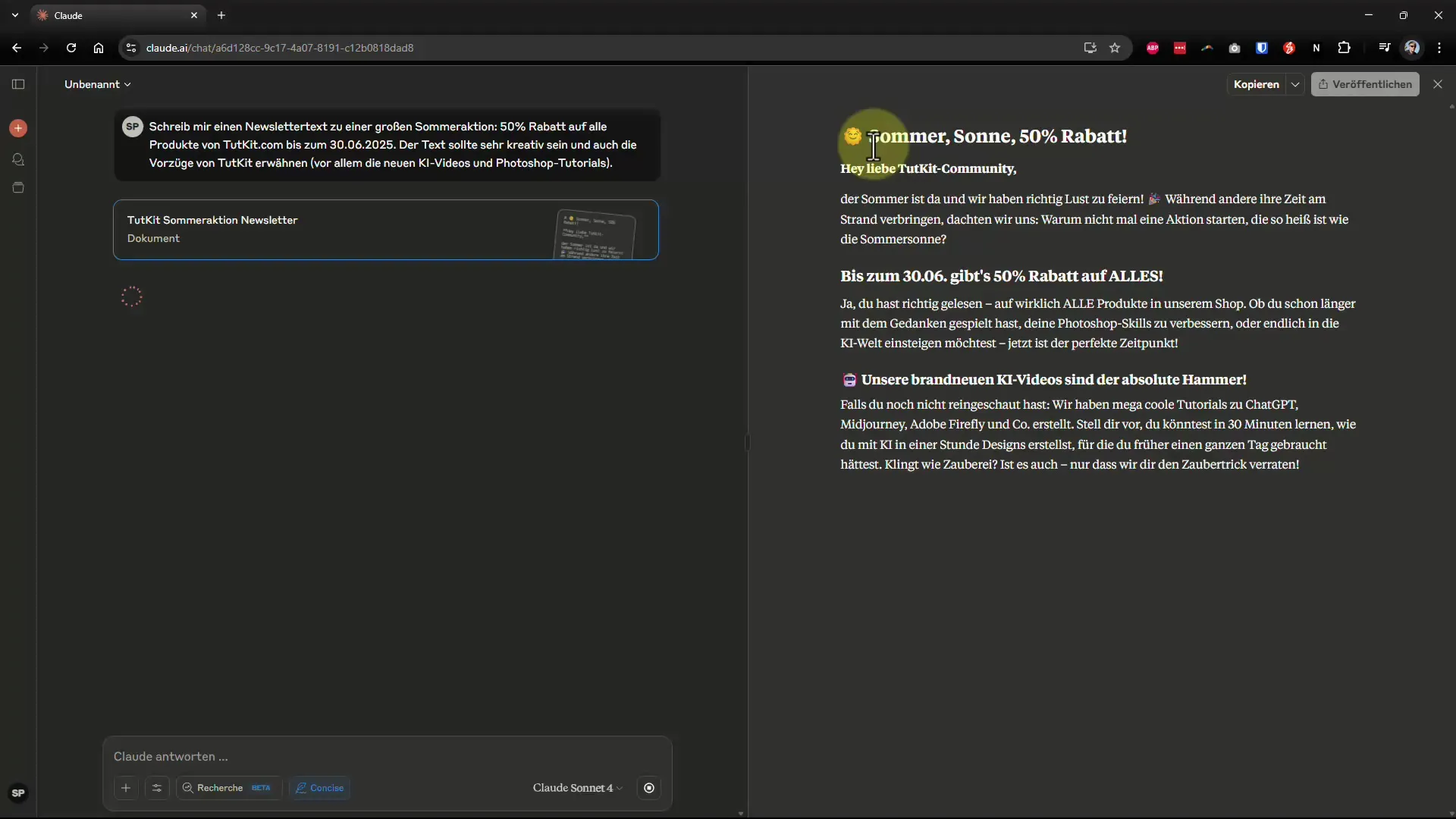Click the Veröffentlichen button
Screen dimensions: 1456x819
(1365, 84)
